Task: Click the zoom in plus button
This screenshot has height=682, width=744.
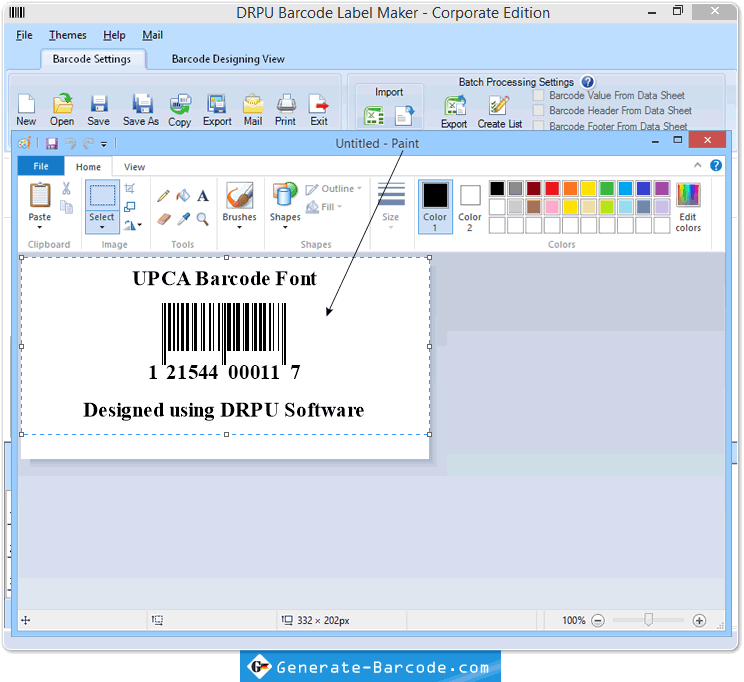Action: coord(699,620)
